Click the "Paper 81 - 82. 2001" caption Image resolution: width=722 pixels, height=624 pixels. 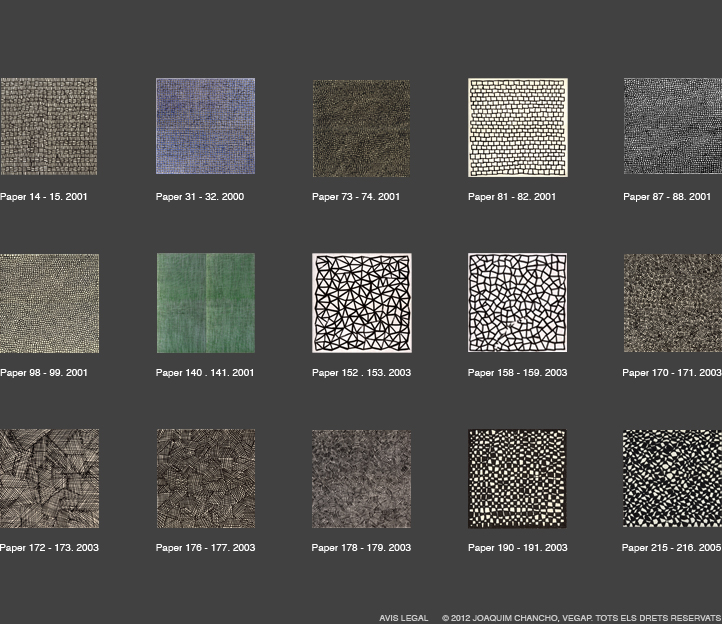[511, 197]
